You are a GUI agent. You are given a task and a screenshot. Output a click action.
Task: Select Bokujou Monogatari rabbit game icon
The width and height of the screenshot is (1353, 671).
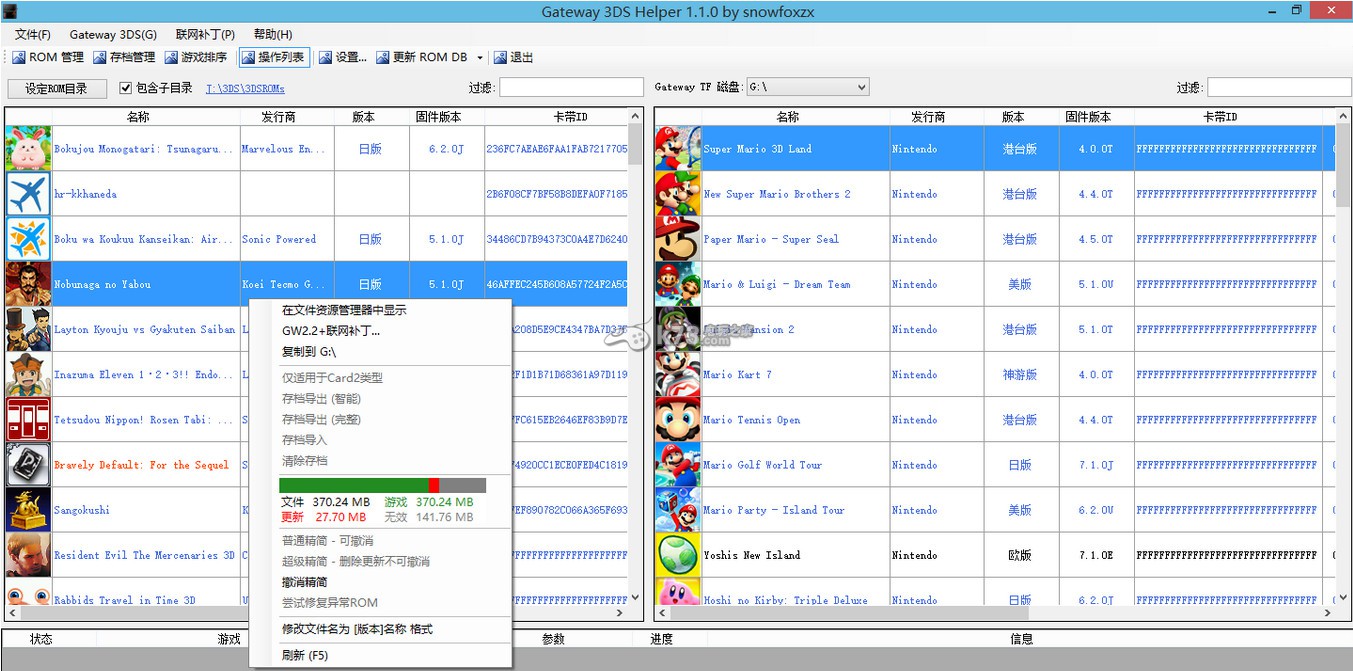pyautogui.click(x=28, y=149)
